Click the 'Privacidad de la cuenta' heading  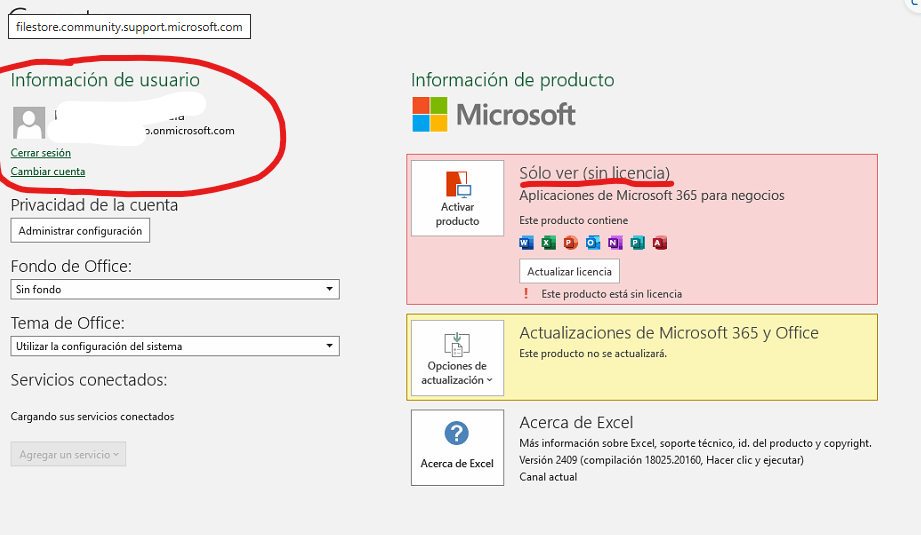94,205
